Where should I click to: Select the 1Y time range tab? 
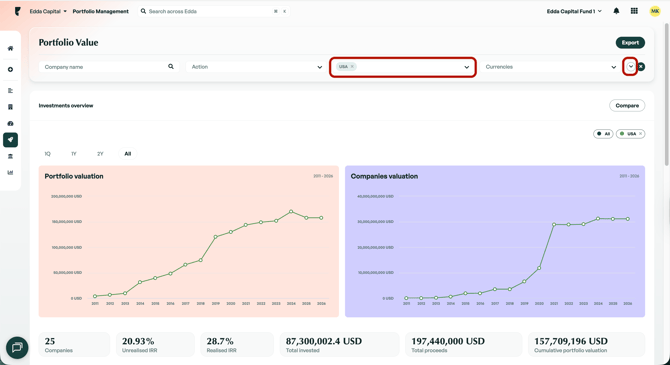(73, 154)
